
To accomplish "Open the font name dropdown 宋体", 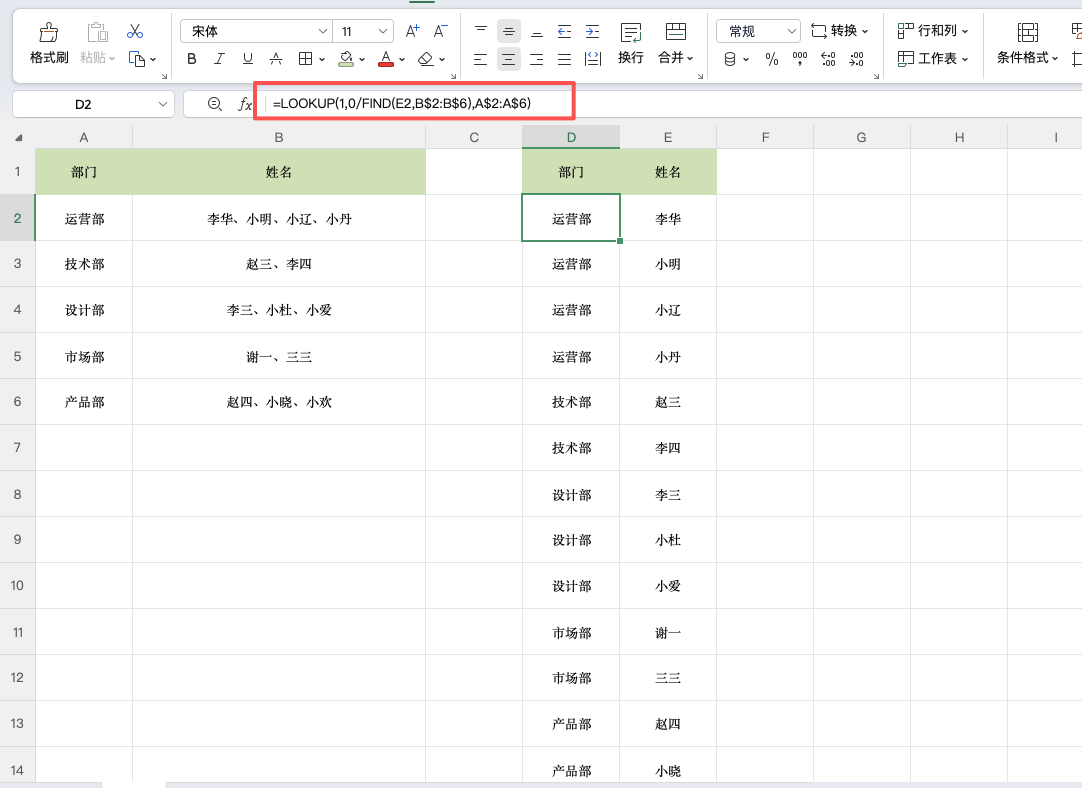I will [x=255, y=31].
